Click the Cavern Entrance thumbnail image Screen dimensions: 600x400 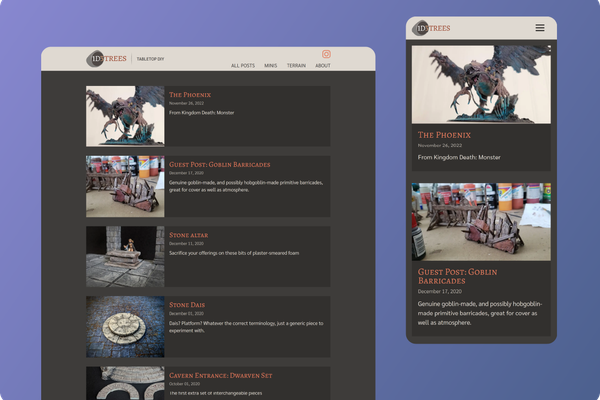[x=125, y=383]
